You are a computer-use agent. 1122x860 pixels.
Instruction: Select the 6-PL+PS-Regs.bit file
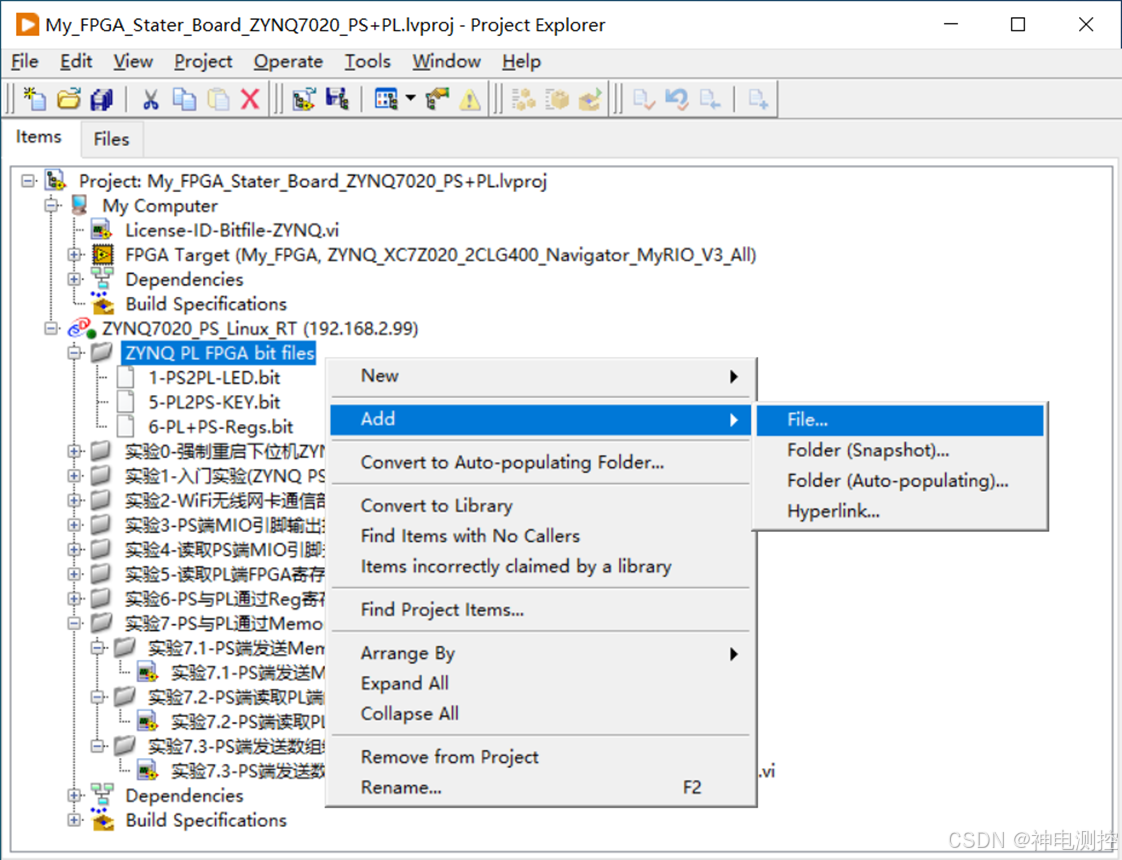tap(220, 427)
